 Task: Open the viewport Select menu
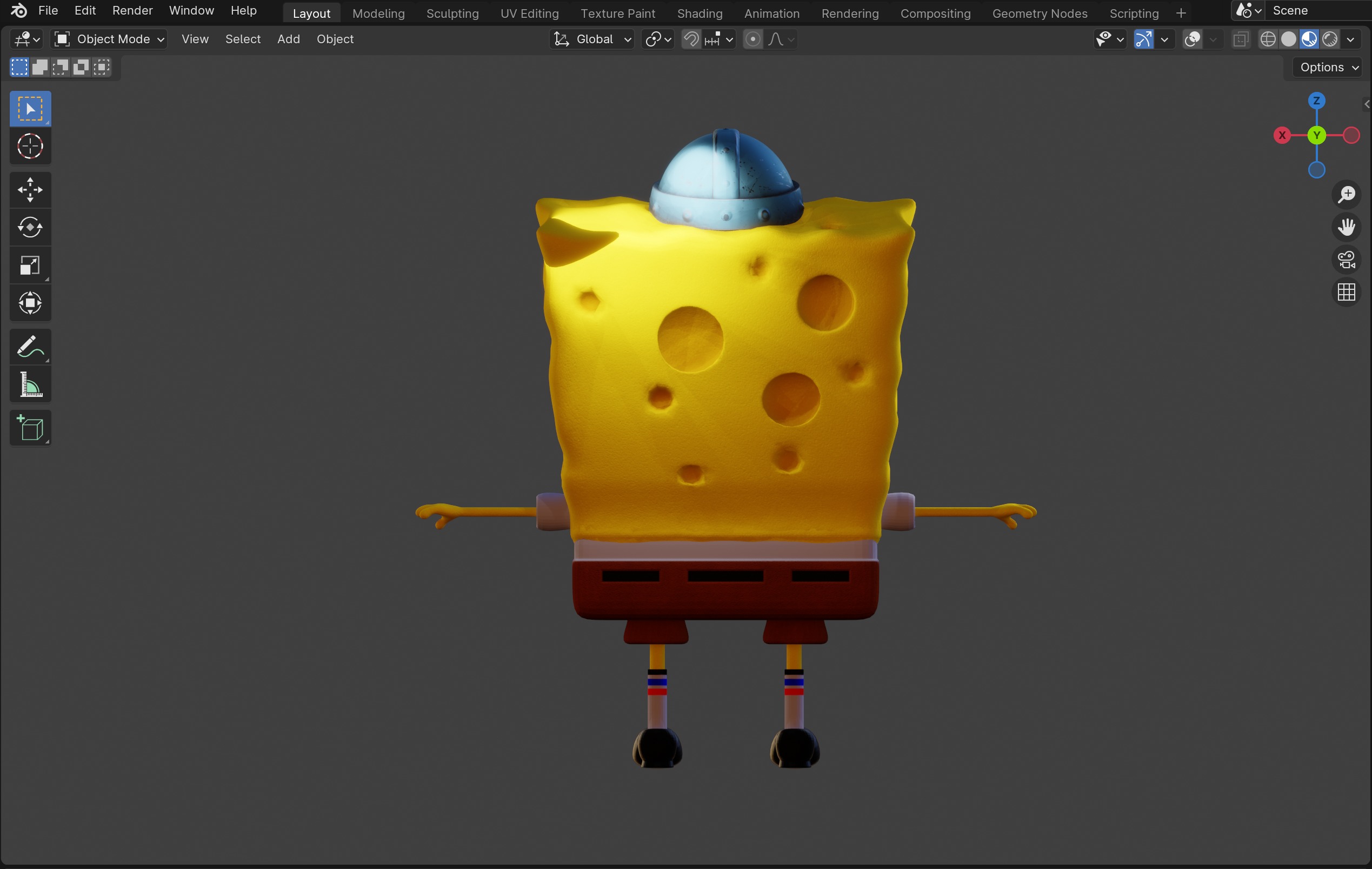[243, 39]
